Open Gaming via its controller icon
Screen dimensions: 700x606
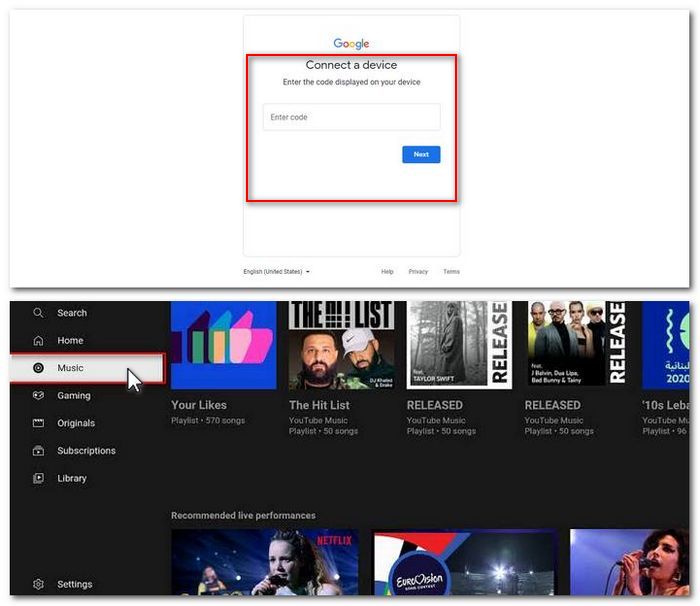[38, 396]
